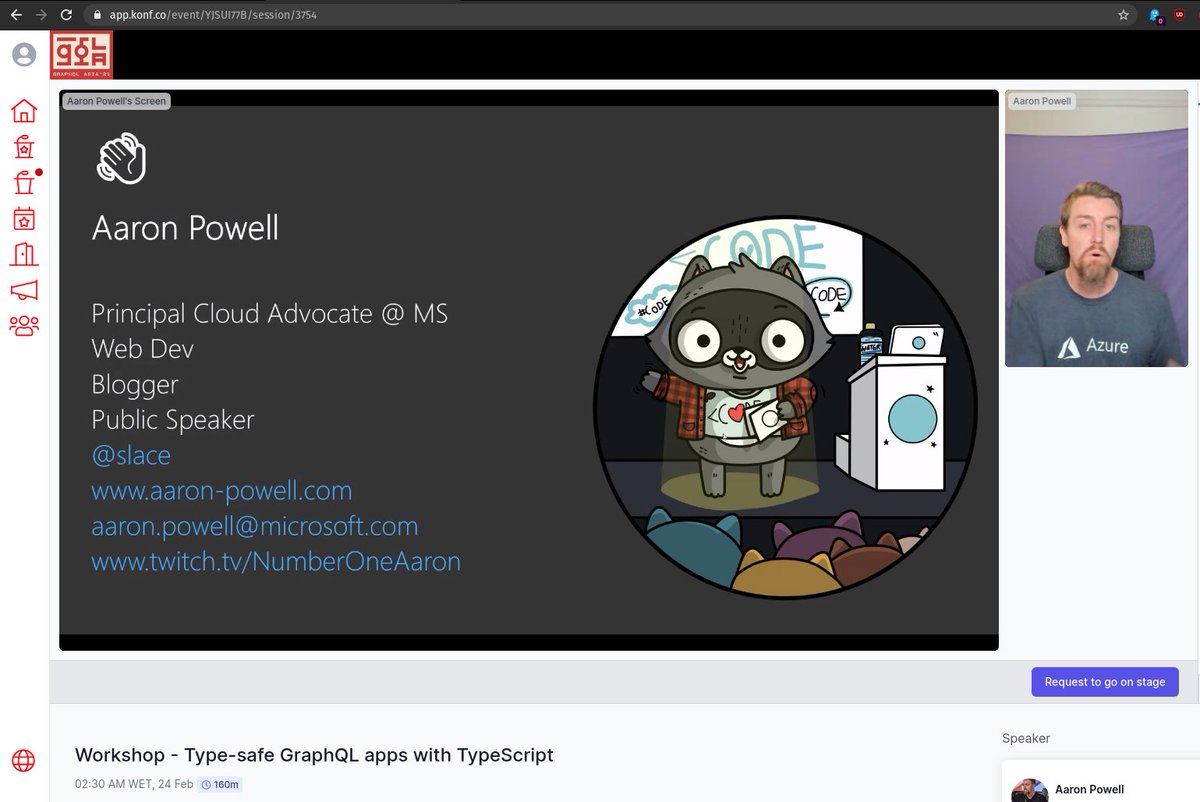The height and width of the screenshot is (802, 1200).
Task: Open the schedule calendar sidebar icon
Action: pos(24,218)
